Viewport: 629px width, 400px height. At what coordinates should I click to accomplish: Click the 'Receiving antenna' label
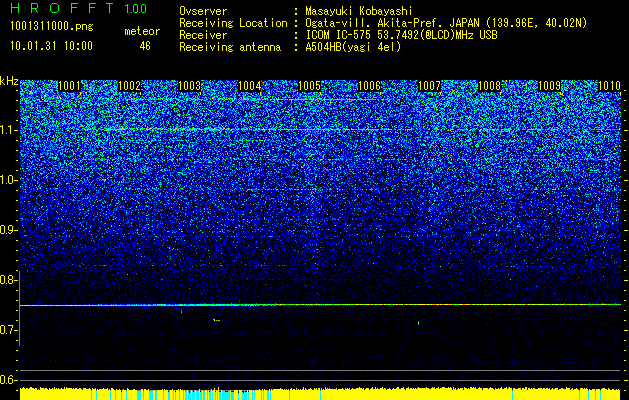click(x=230, y=47)
